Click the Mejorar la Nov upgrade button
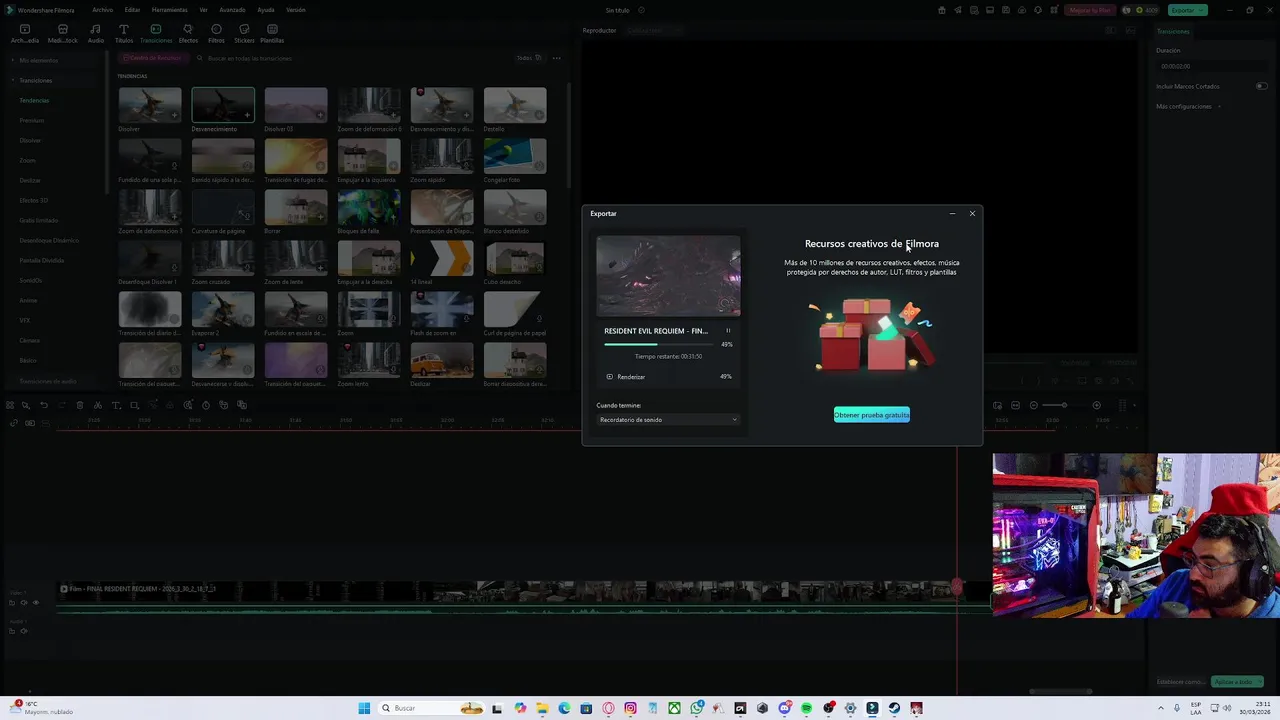Screen dimensions: 1280x720 click(x=1090, y=10)
